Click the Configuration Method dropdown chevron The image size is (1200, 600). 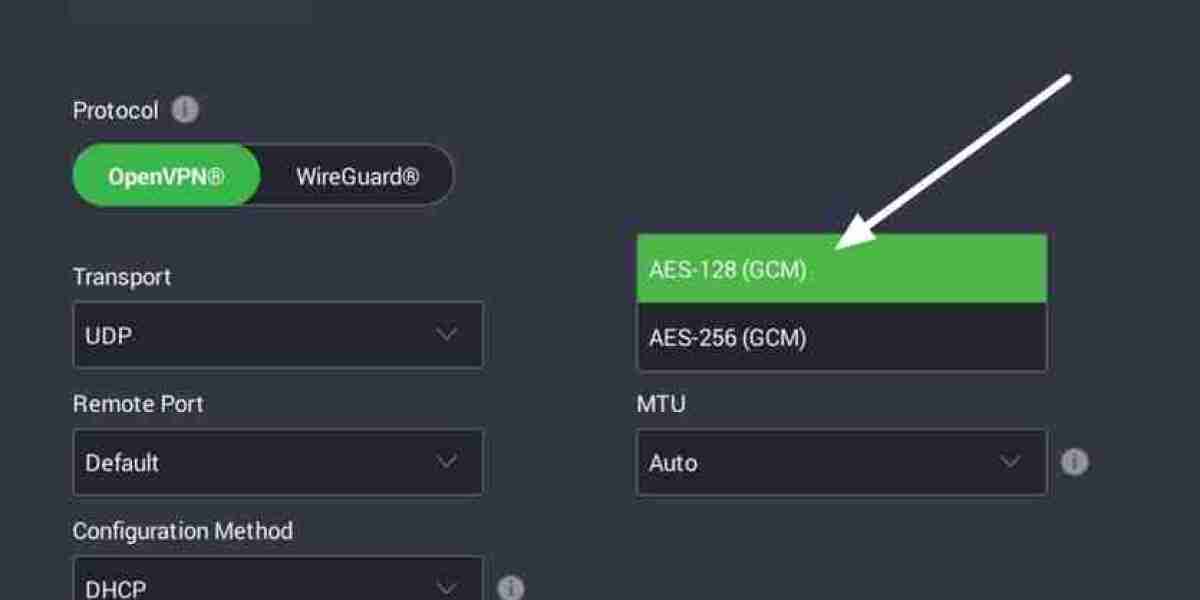point(448,586)
